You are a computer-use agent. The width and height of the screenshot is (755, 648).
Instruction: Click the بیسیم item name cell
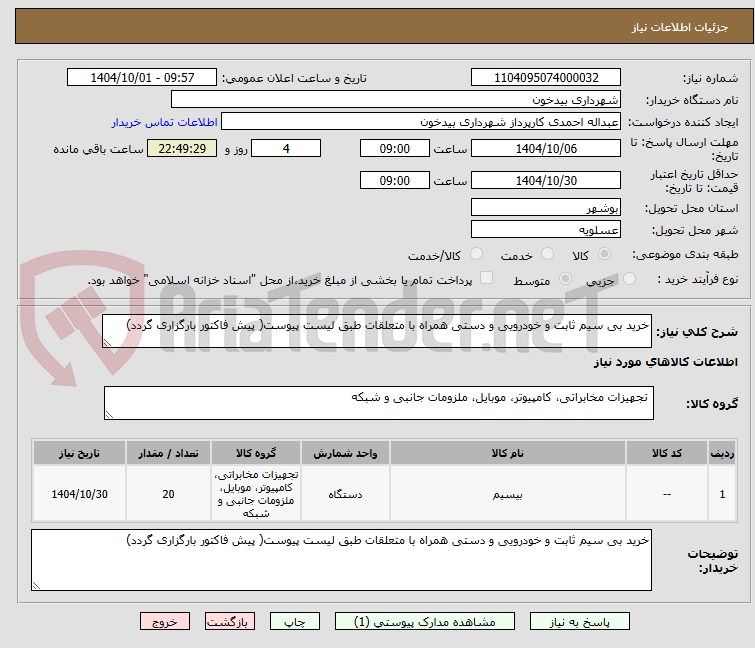coord(508,494)
